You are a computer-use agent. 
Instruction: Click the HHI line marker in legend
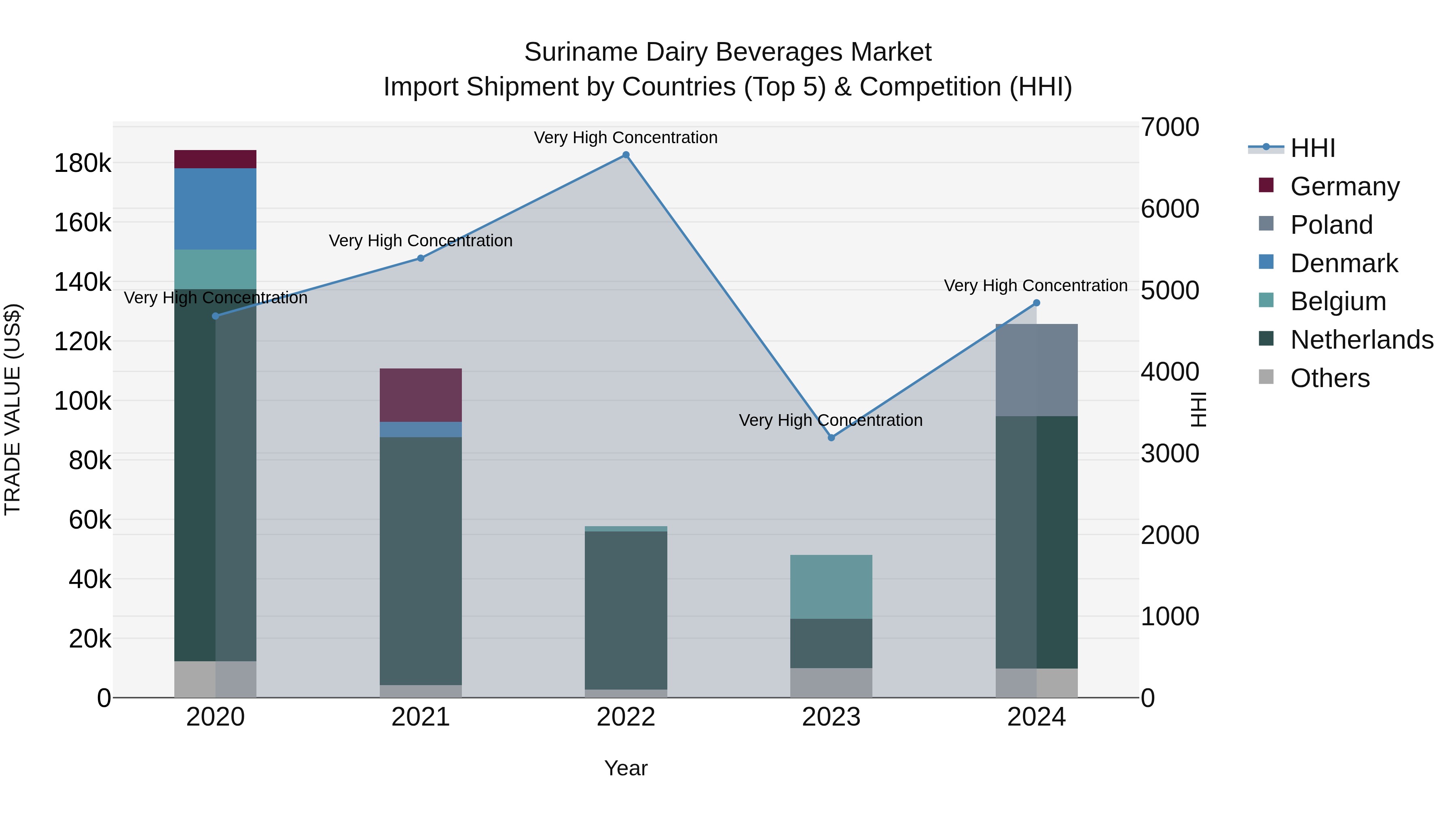1266,147
